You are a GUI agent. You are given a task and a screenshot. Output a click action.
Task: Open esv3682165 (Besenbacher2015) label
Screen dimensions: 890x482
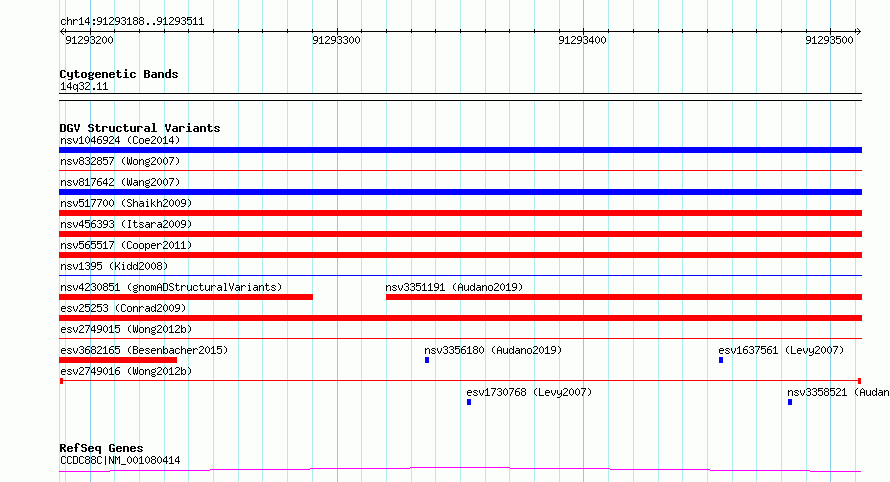tap(144, 350)
